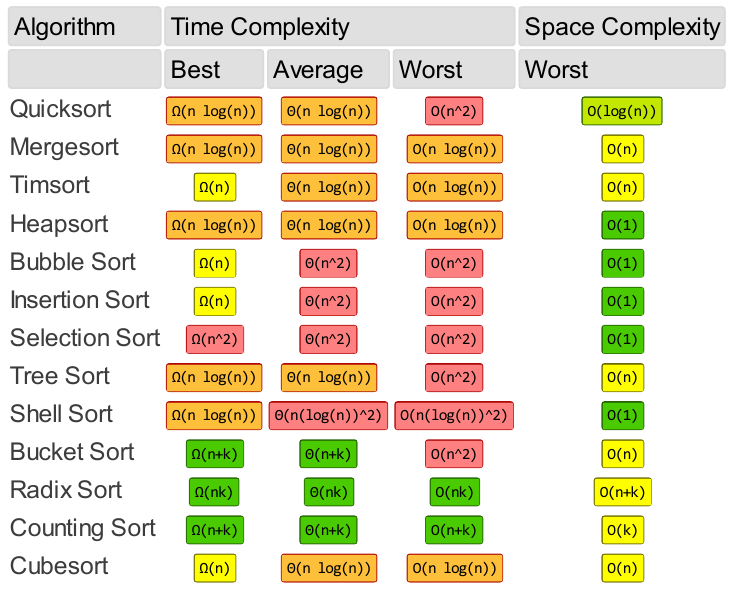Select the Average sub-column header
Viewport: 733px width, 594px height.
tap(317, 70)
